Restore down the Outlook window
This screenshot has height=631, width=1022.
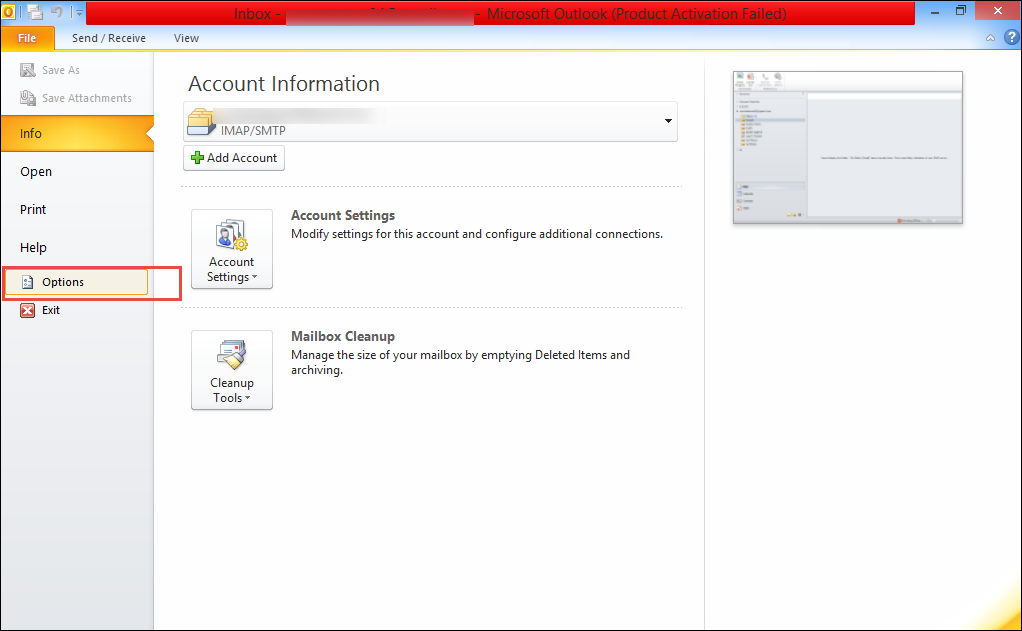[x=961, y=11]
